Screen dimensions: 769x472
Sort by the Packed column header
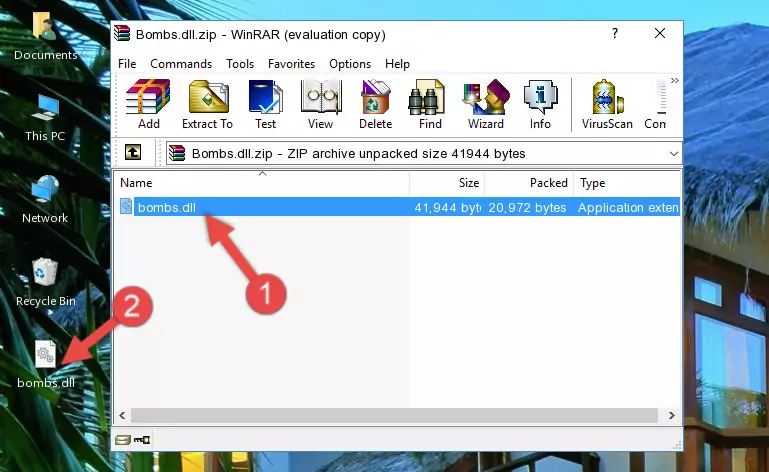pyautogui.click(x=529, y=183)
